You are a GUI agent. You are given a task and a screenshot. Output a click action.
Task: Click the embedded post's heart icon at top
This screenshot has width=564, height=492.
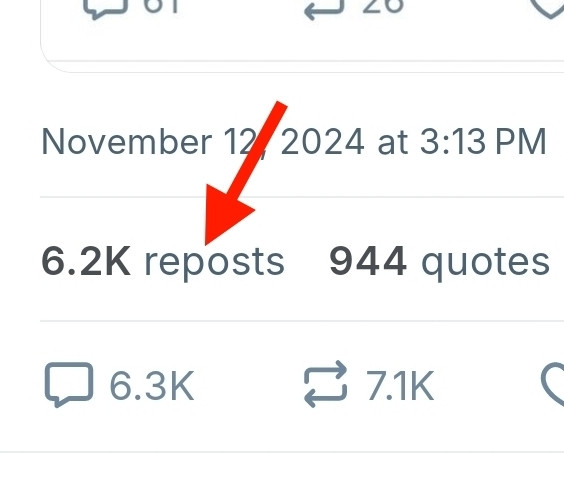549,8
